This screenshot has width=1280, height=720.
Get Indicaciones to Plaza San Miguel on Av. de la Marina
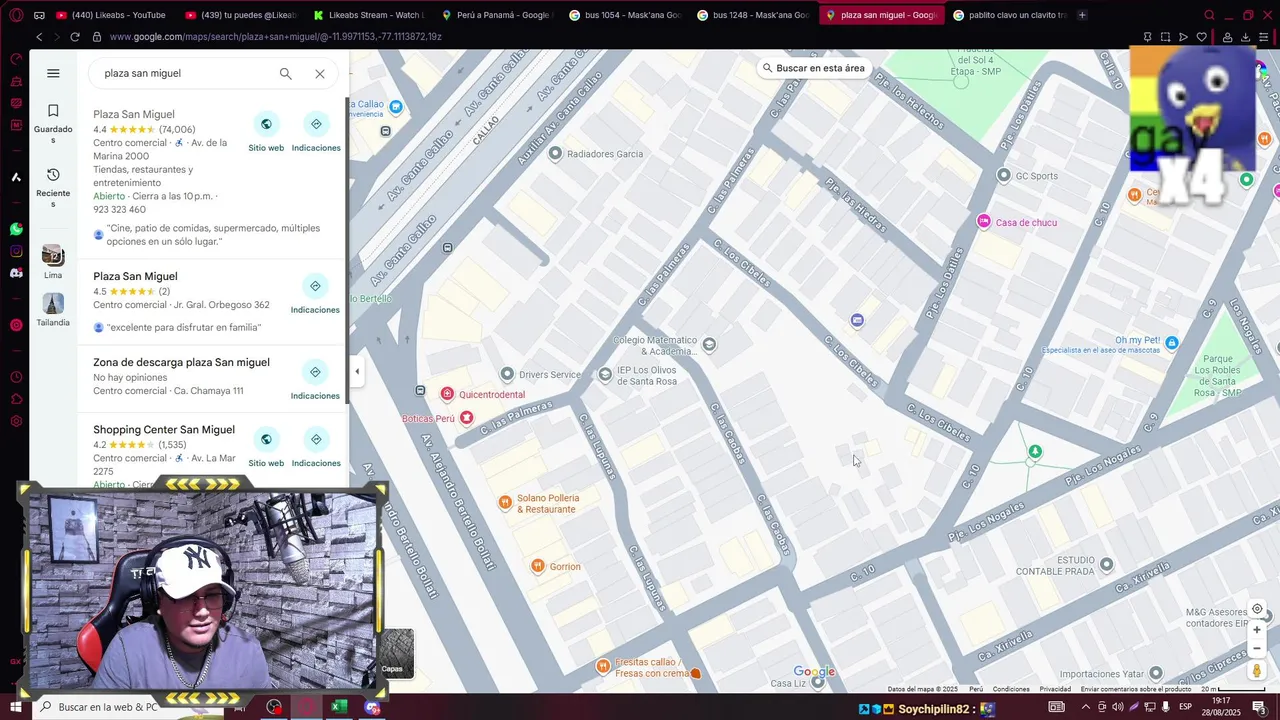(316, 132)
